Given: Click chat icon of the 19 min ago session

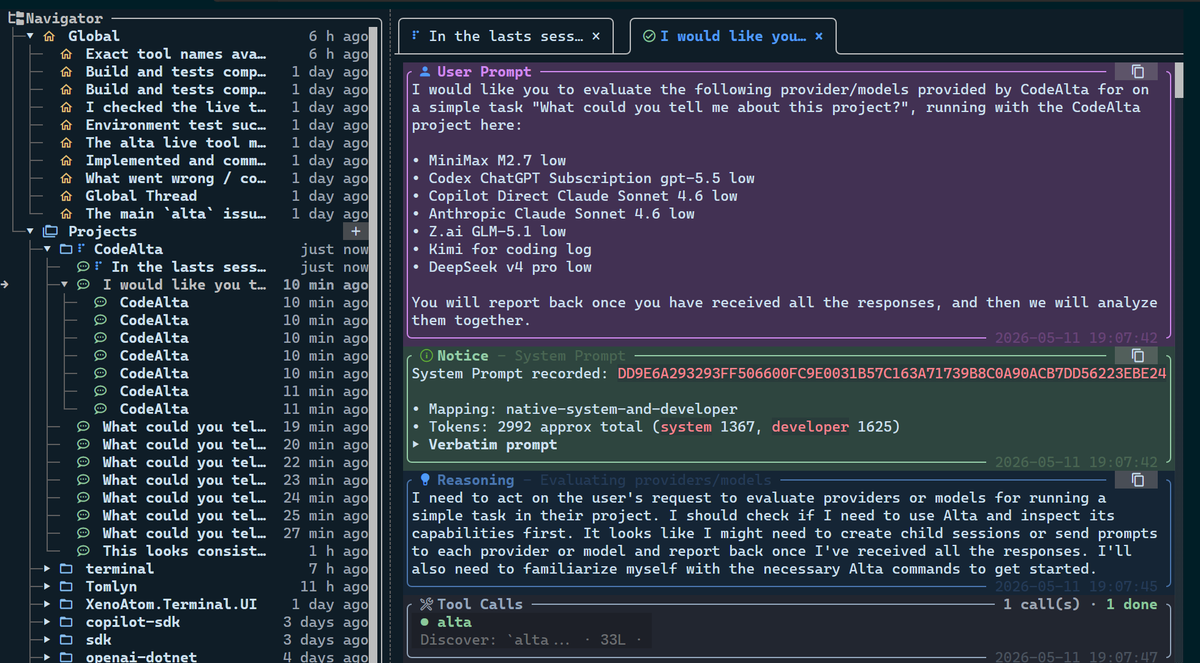Looking at the screenshot, I should 83,427.
